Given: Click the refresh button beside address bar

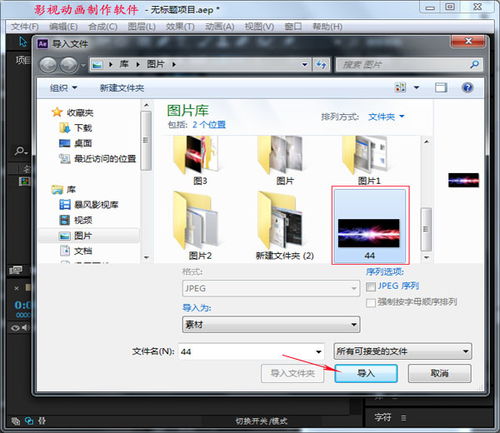Looking at the screenshot, I should [321, 64].
